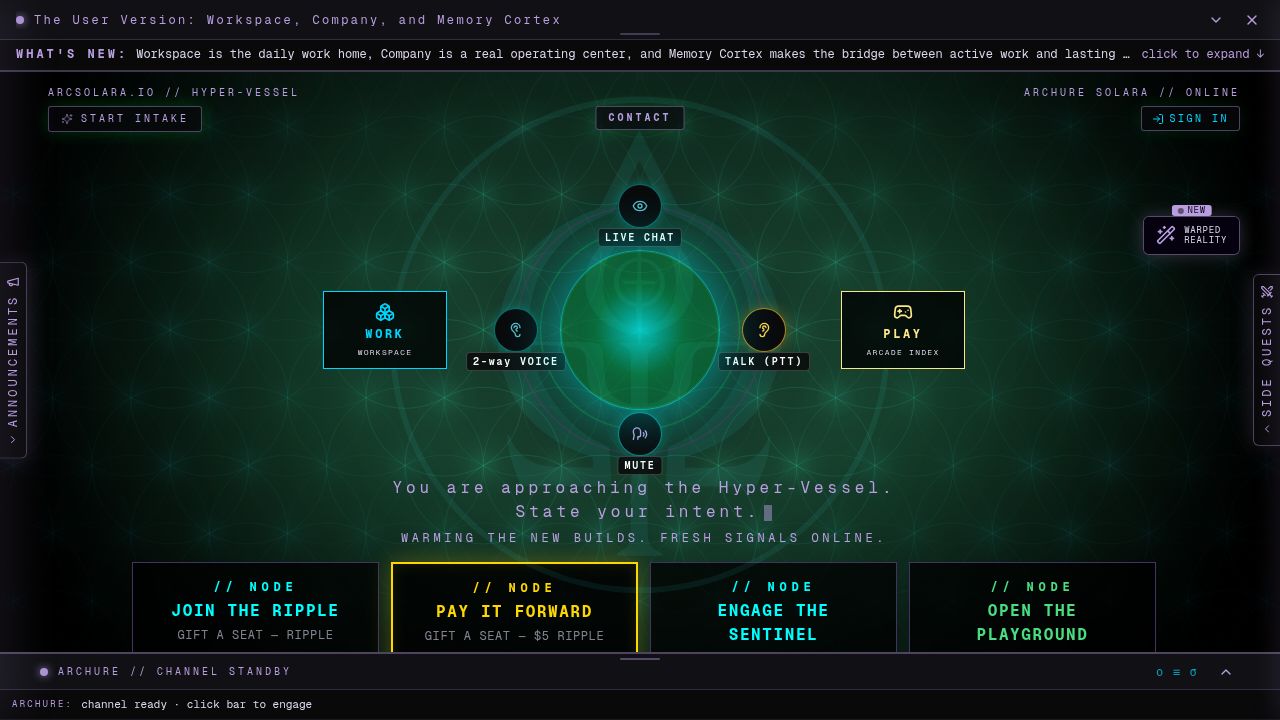Viewport: 1280px width, 720px height.
Task: Click the 'ARCHURE SOLARA // ONLINE' status text
Action: click(x=1131, y=93)
